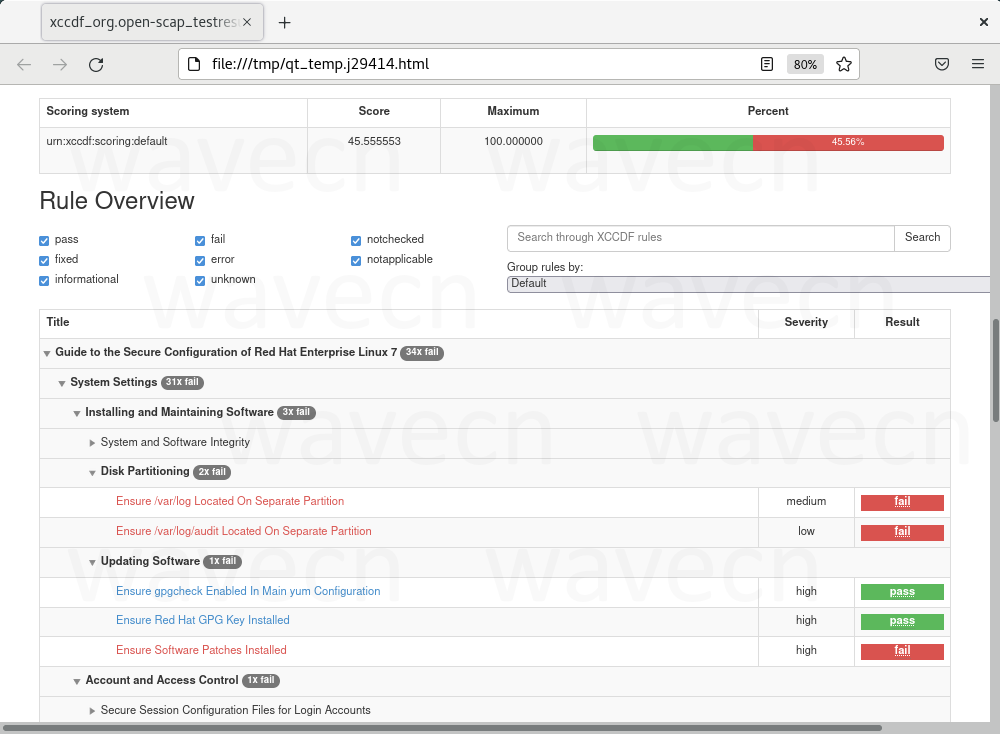Screen dimensions: 1000x734
Task: Open the Firefox reader view icon
Action: click(x=766, y=63)
